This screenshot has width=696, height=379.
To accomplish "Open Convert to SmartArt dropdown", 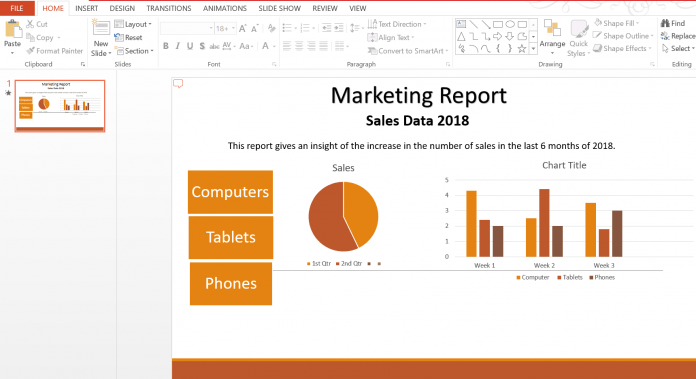I will pos(408,51).
